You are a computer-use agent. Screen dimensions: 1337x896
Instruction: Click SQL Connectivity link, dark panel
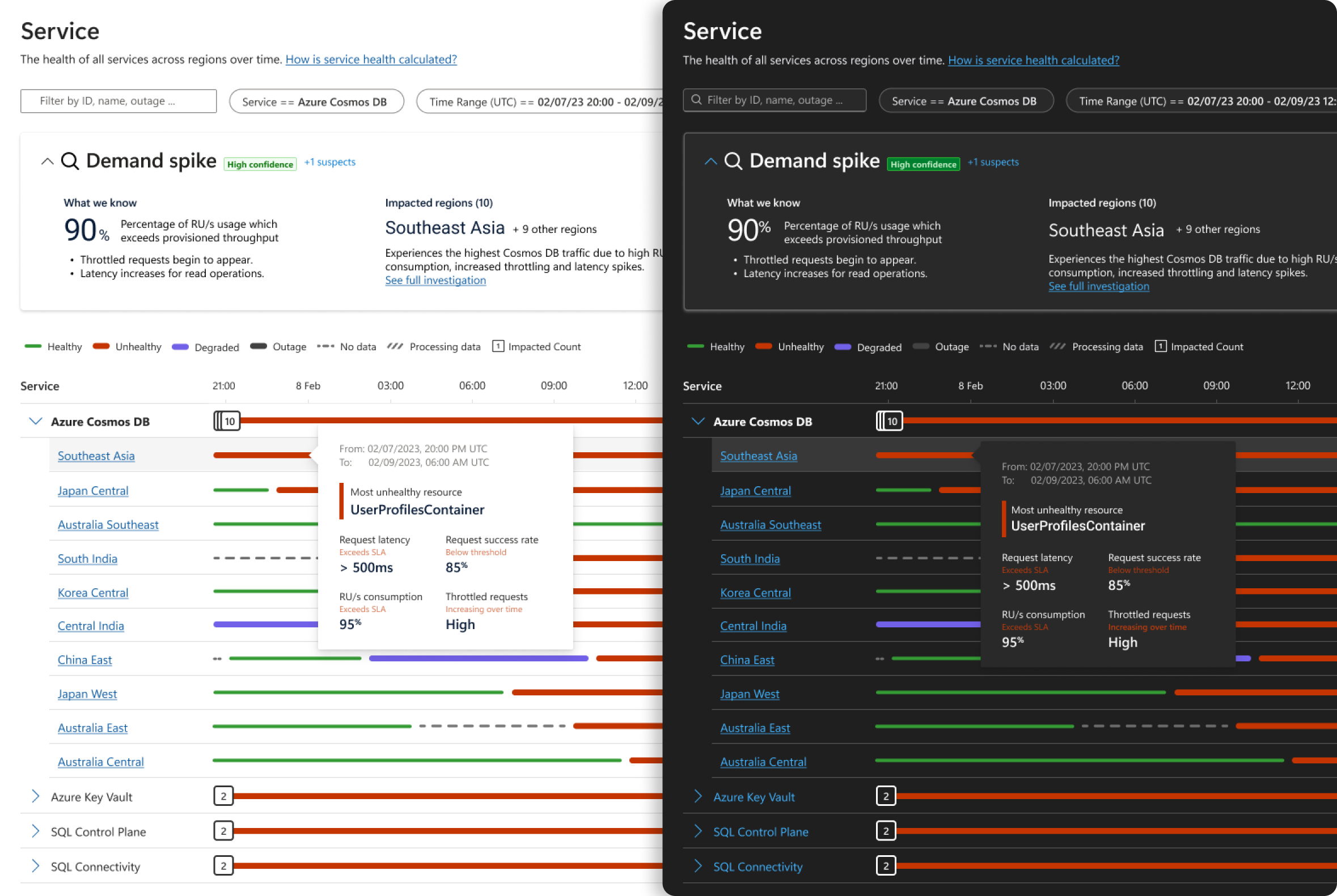758,867
